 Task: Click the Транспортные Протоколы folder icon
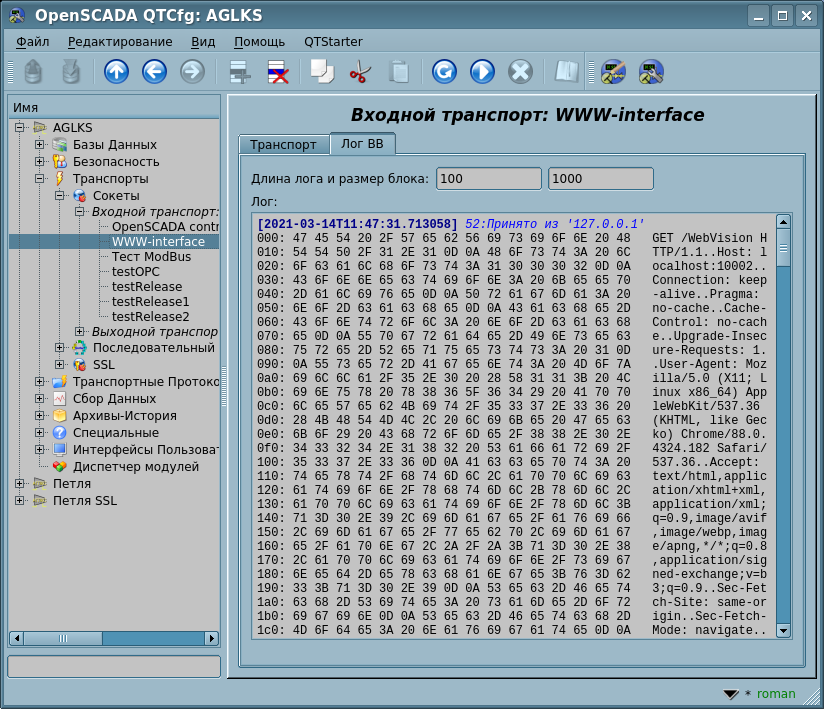[x=60, y=382]
